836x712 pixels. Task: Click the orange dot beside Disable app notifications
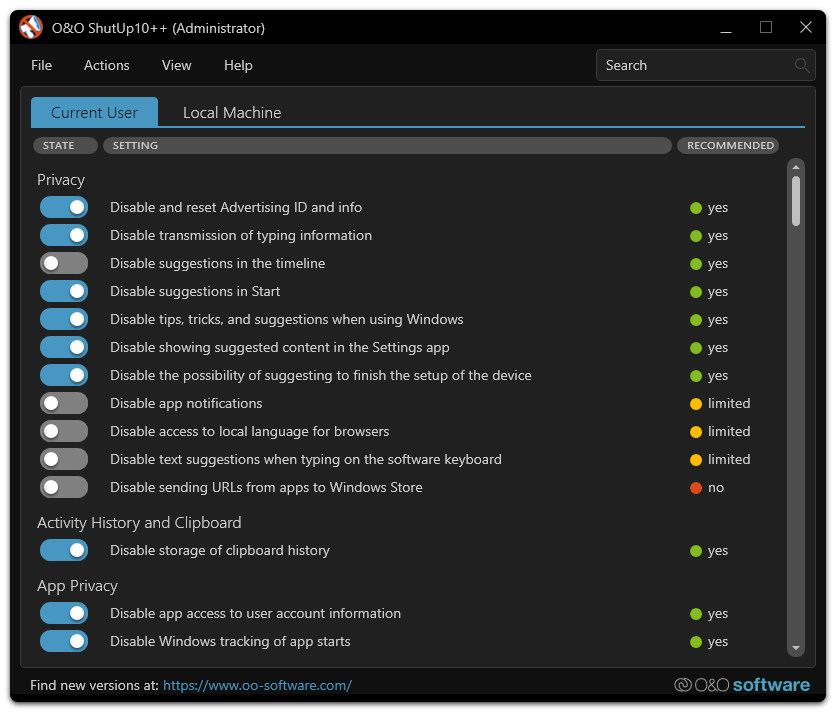[696, 404]
